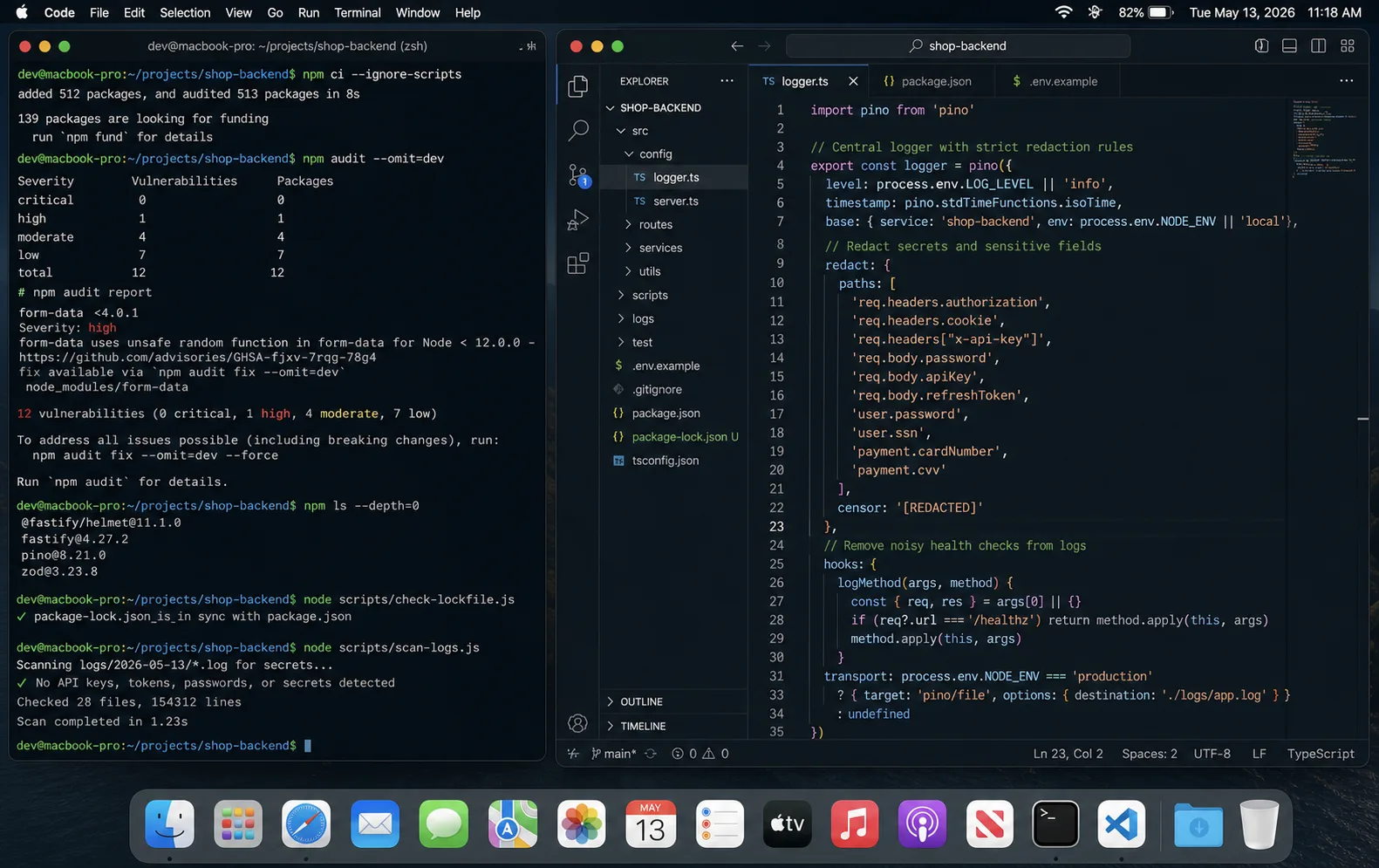Click the shop-backend command center search box
Screen dimensions: 1379x868
coord(958,45)
